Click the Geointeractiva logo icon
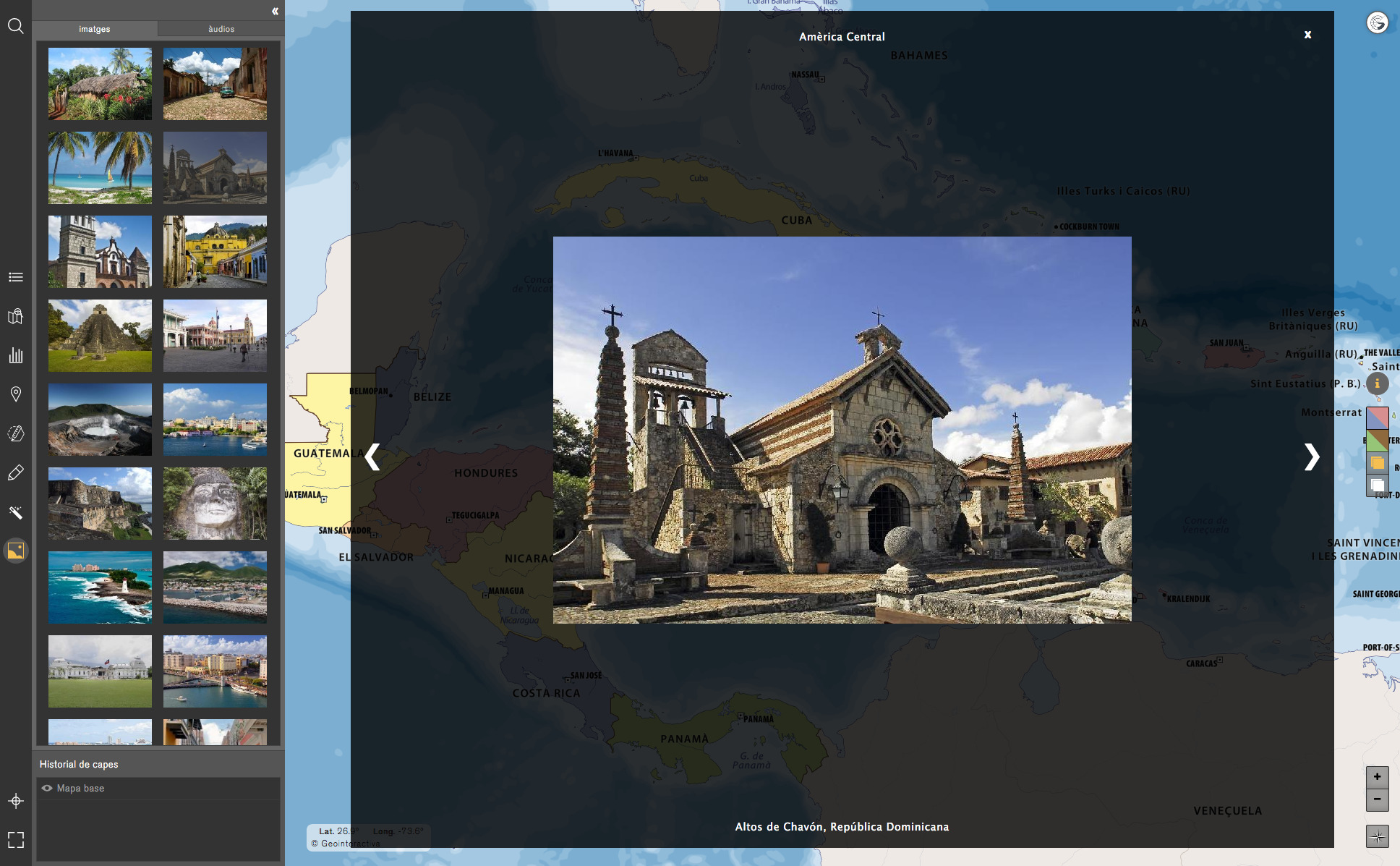The image size is (1400, 866). pos(1377,23)
